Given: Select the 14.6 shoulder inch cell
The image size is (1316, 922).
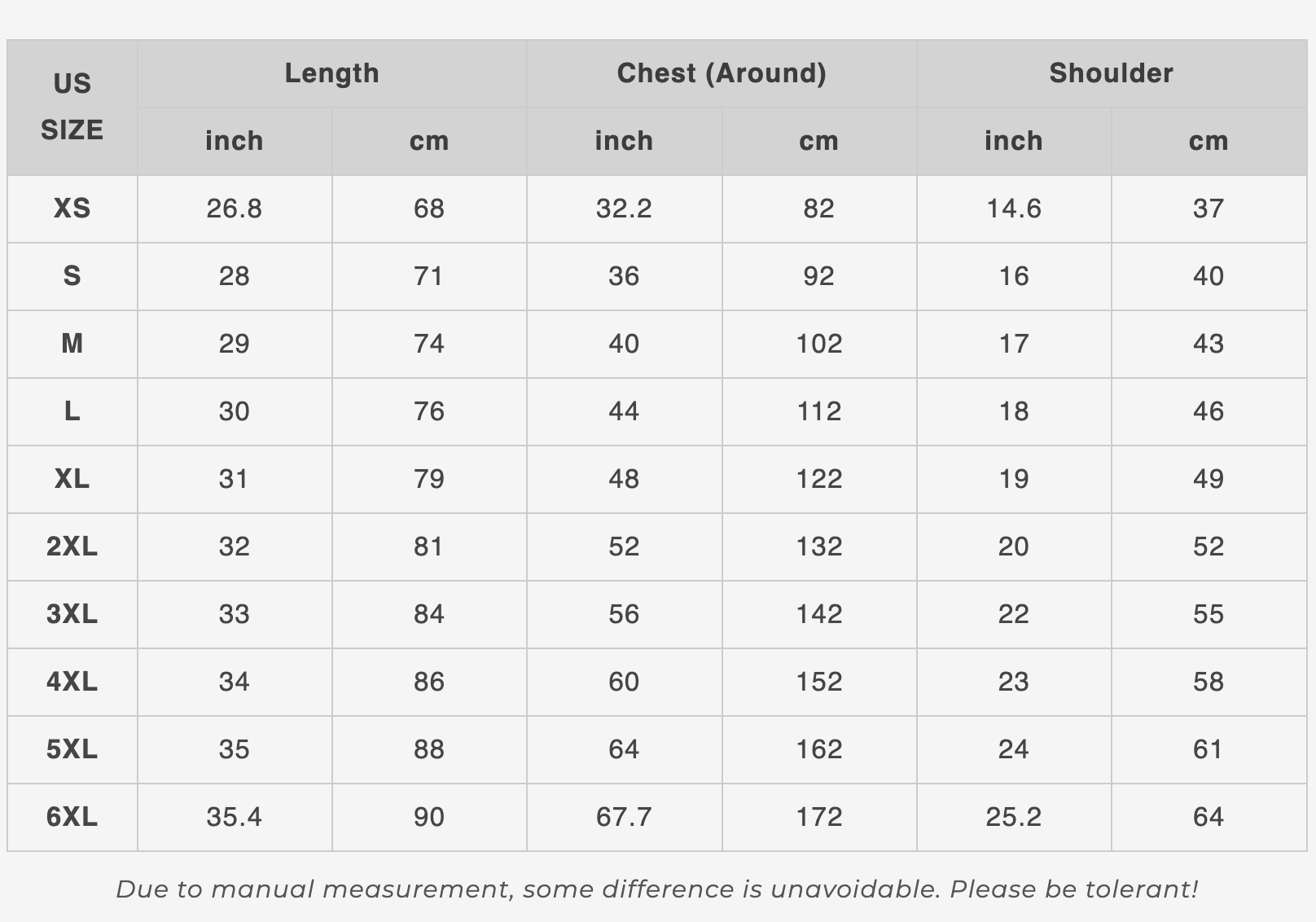Looking at the screenshot, I should 1014,209.
